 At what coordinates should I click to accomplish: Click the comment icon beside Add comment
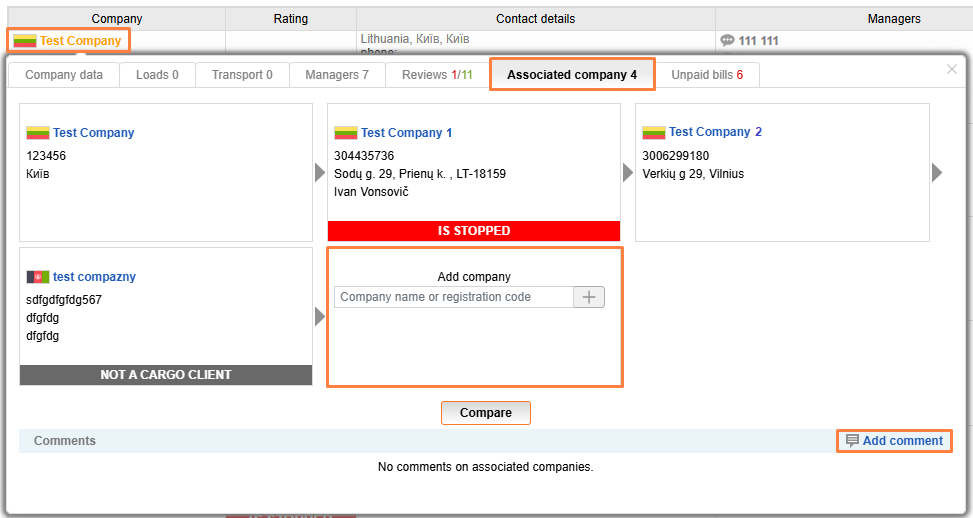click(x=852, y=441)
